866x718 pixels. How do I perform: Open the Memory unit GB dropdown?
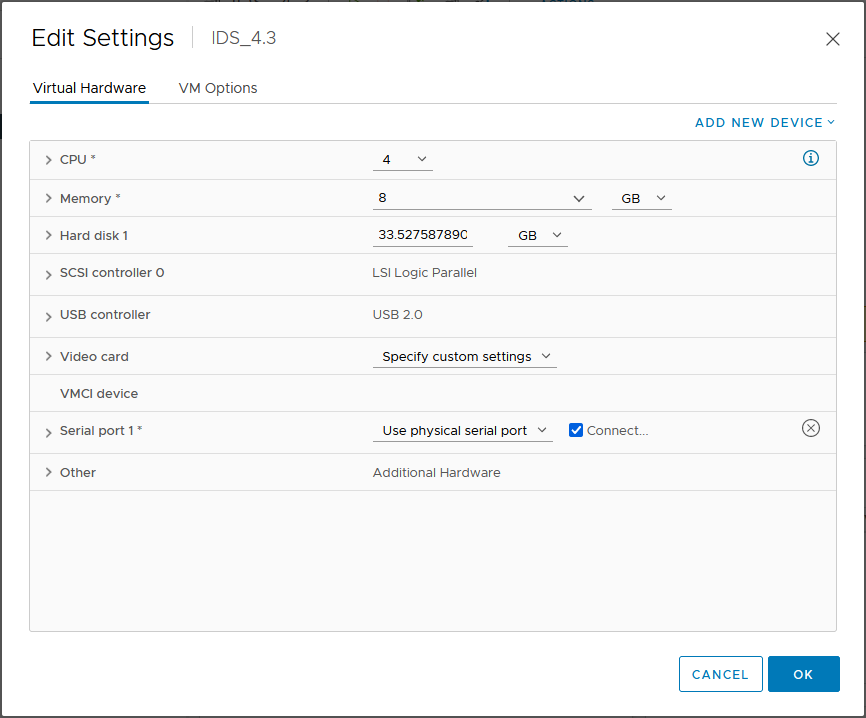click(x=641, y=198)
